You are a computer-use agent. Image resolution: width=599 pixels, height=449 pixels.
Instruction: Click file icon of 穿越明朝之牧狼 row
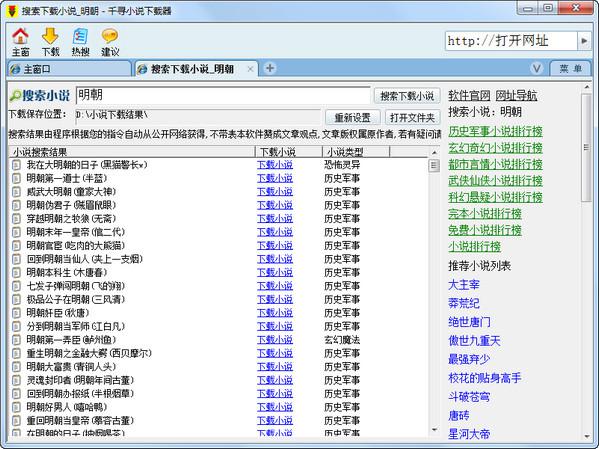pos(16,219)
